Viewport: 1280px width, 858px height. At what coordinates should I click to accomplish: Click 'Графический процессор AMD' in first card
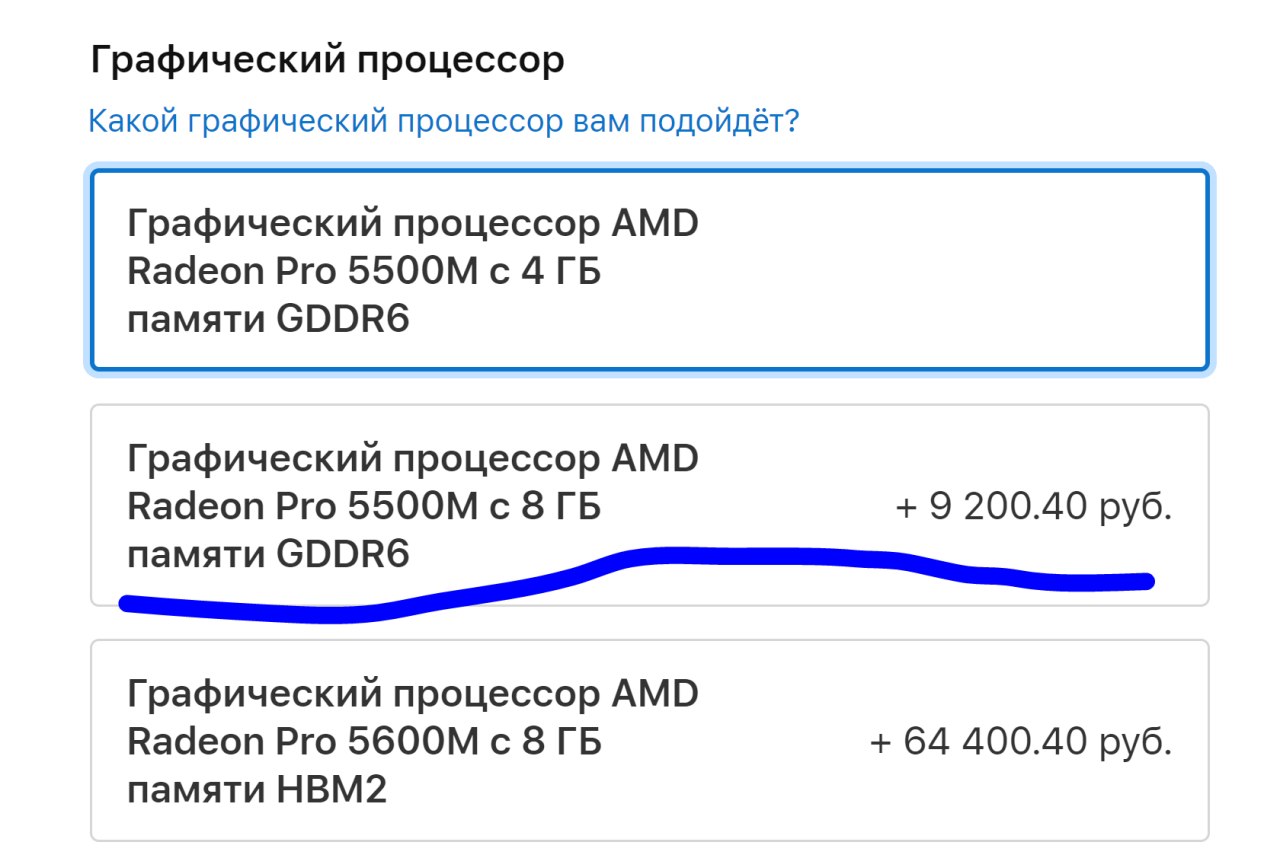click(412, 223)
